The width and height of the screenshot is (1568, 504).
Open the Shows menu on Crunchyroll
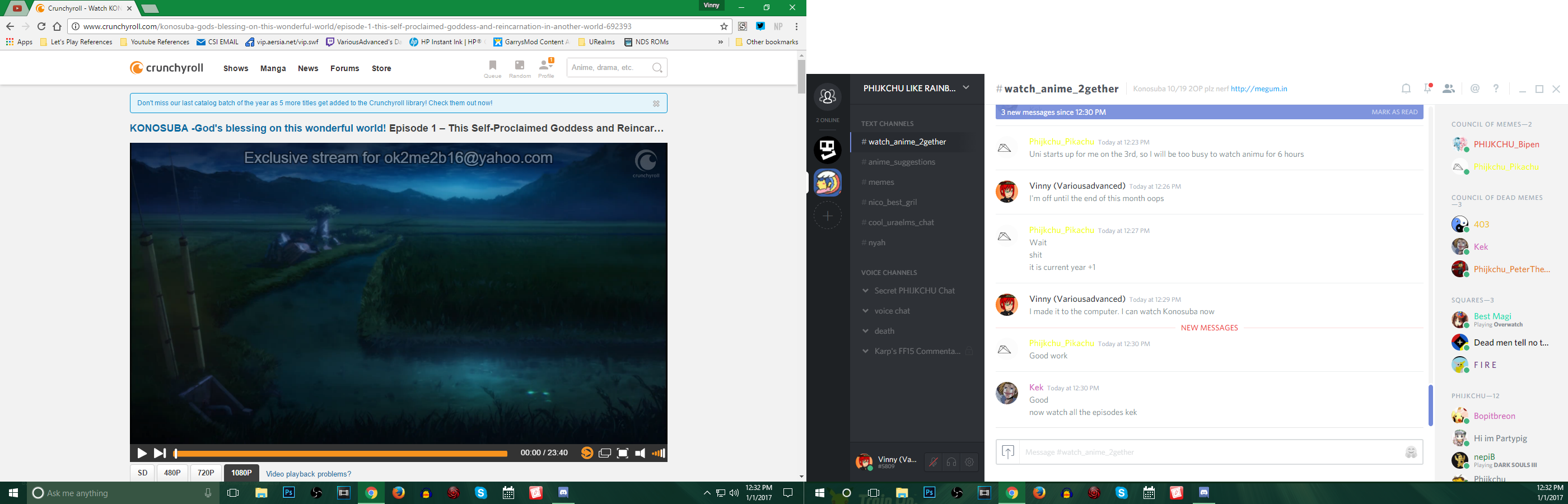click(x=236, y=68)
